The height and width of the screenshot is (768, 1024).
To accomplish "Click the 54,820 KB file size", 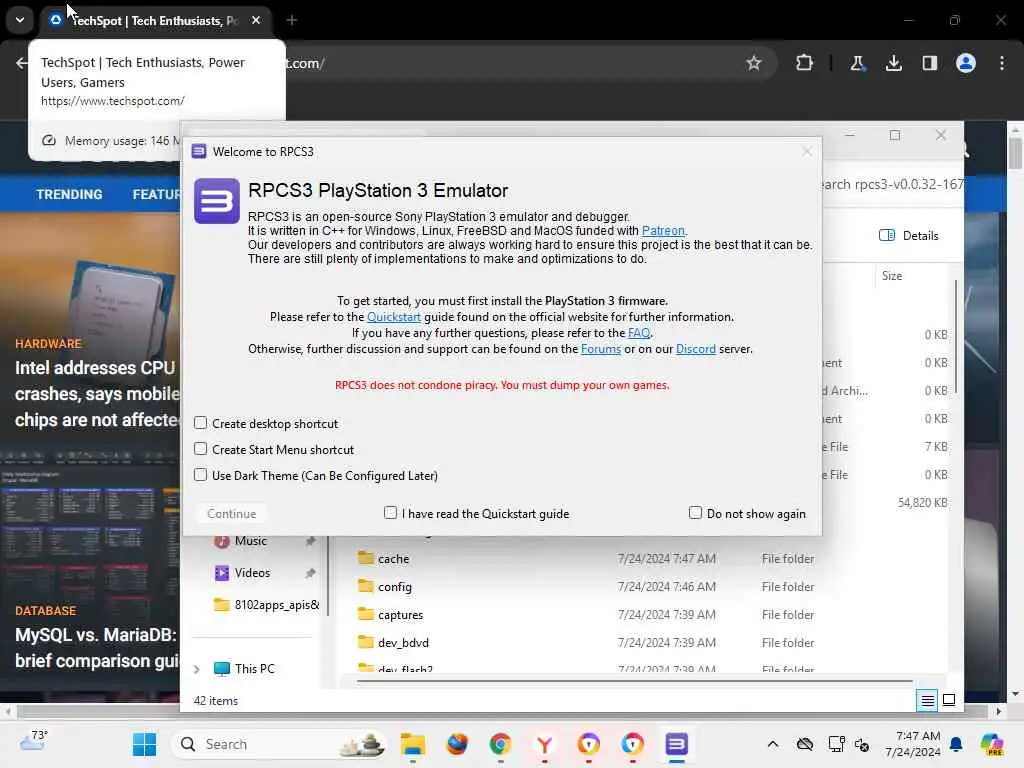I will (922, 503).
